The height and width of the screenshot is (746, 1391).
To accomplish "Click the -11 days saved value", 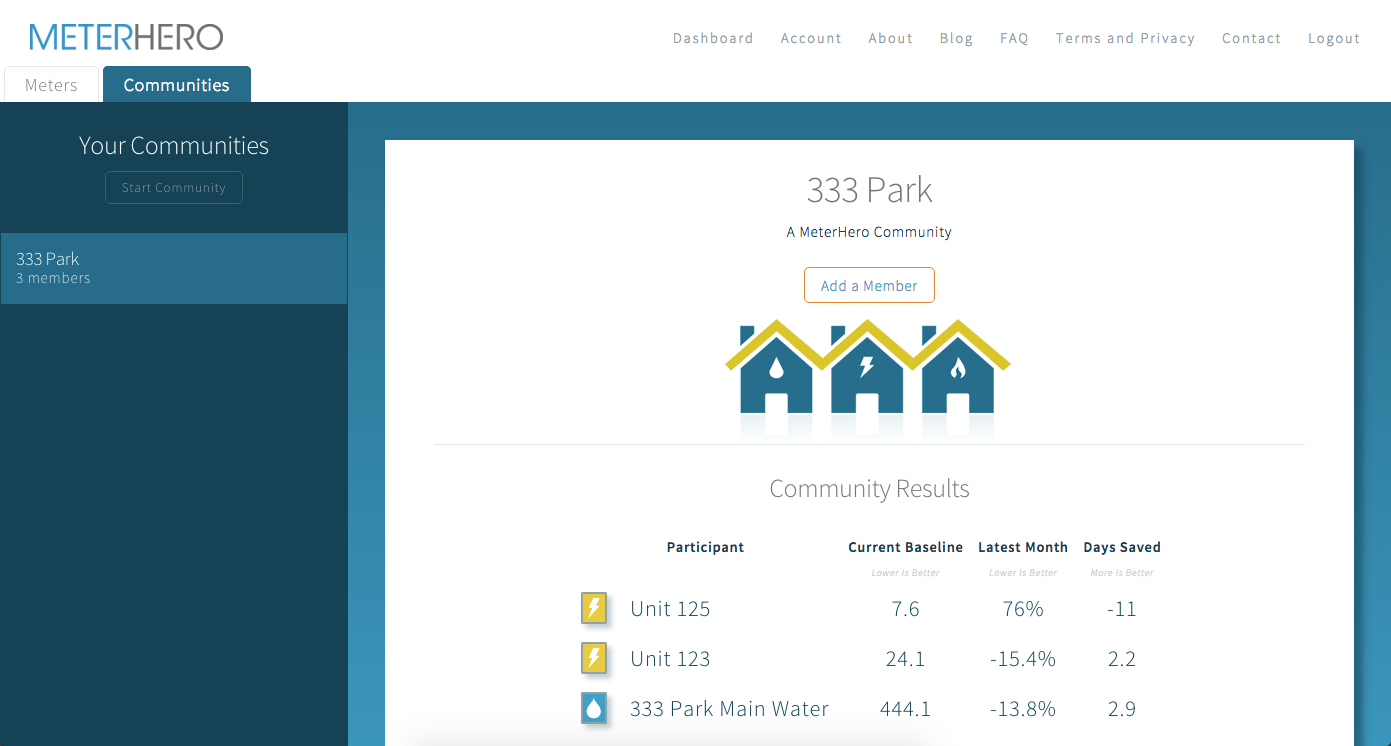I will (x=1122, y=608).
